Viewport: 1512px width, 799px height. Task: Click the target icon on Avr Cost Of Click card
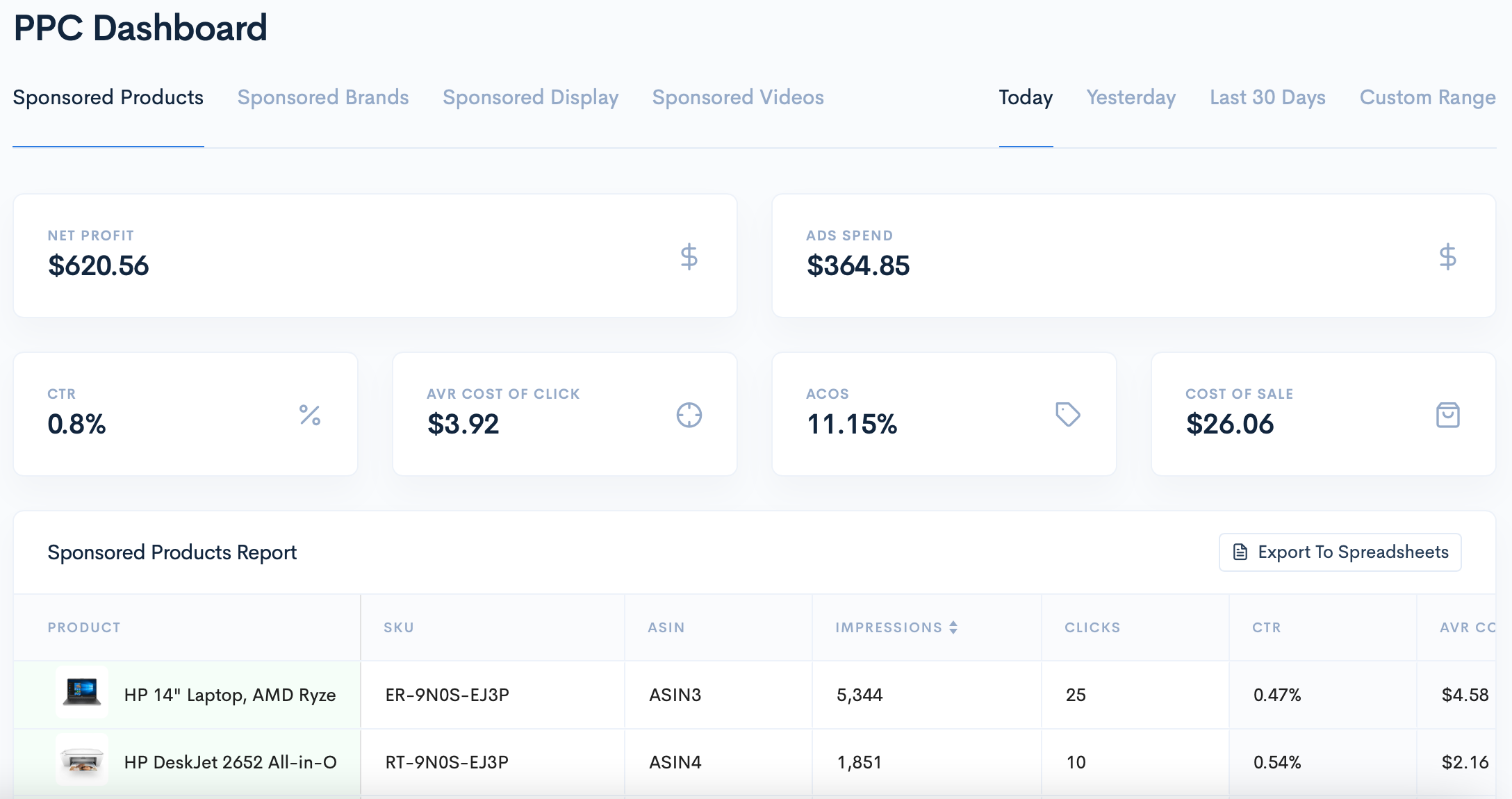pyautogui.click(x=688, y=415)
